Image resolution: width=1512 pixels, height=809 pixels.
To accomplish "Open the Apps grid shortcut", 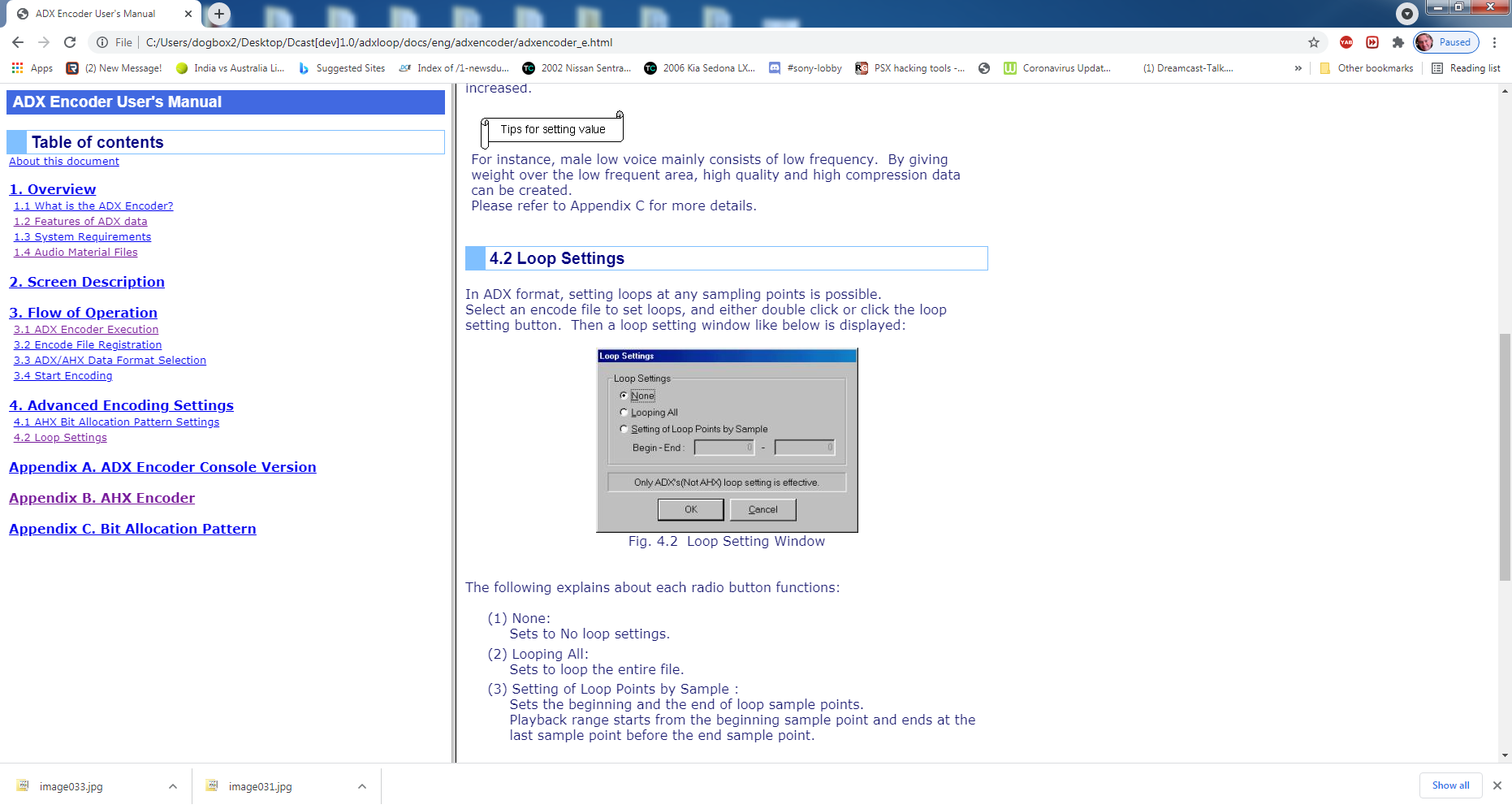I will (32, 68).
